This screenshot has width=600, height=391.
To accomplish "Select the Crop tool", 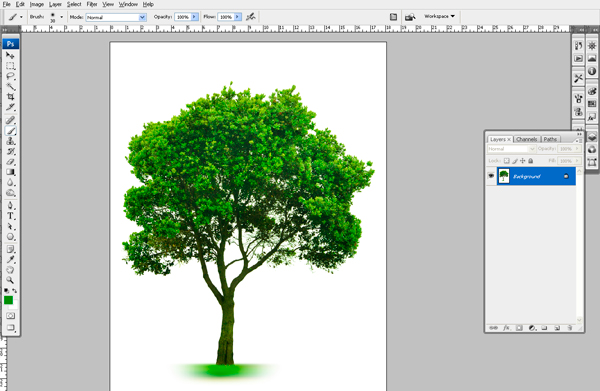I will (x=10, y=96).
